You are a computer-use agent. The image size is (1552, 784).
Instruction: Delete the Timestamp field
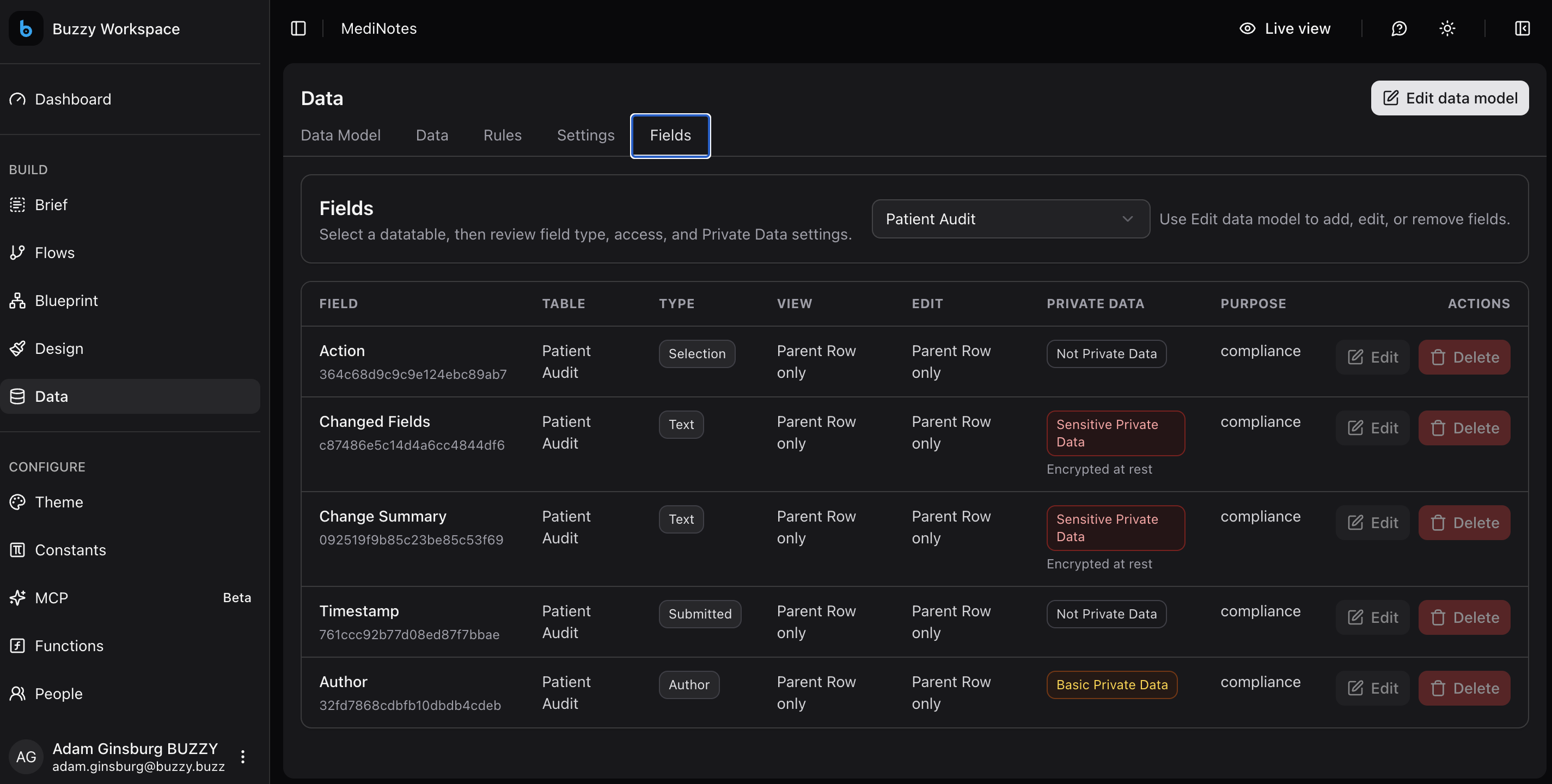click(1464, 617)
